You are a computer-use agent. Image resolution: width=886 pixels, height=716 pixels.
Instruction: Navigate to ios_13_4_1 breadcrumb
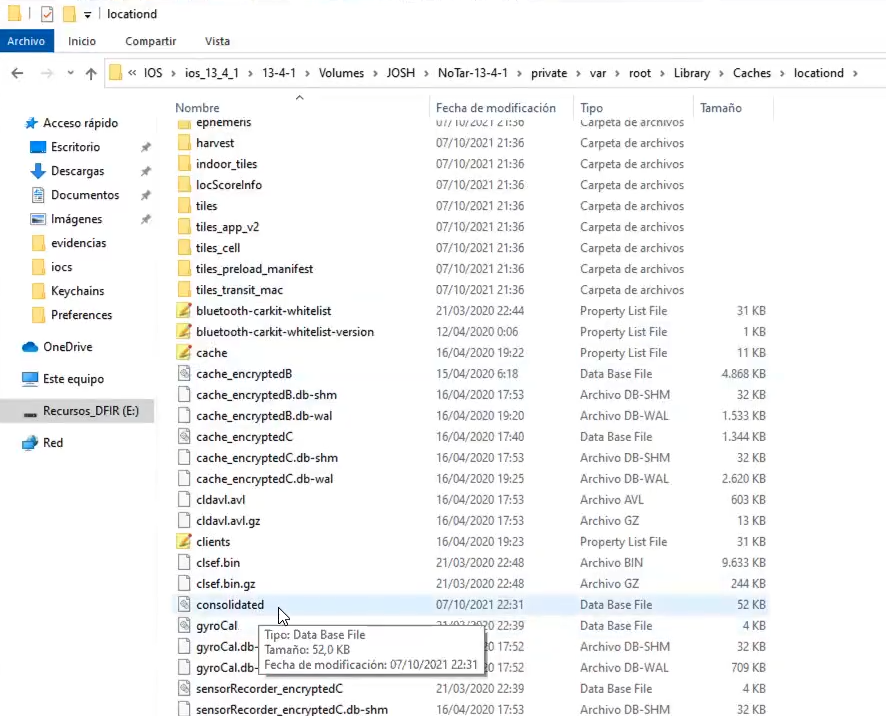click(211, 73)
